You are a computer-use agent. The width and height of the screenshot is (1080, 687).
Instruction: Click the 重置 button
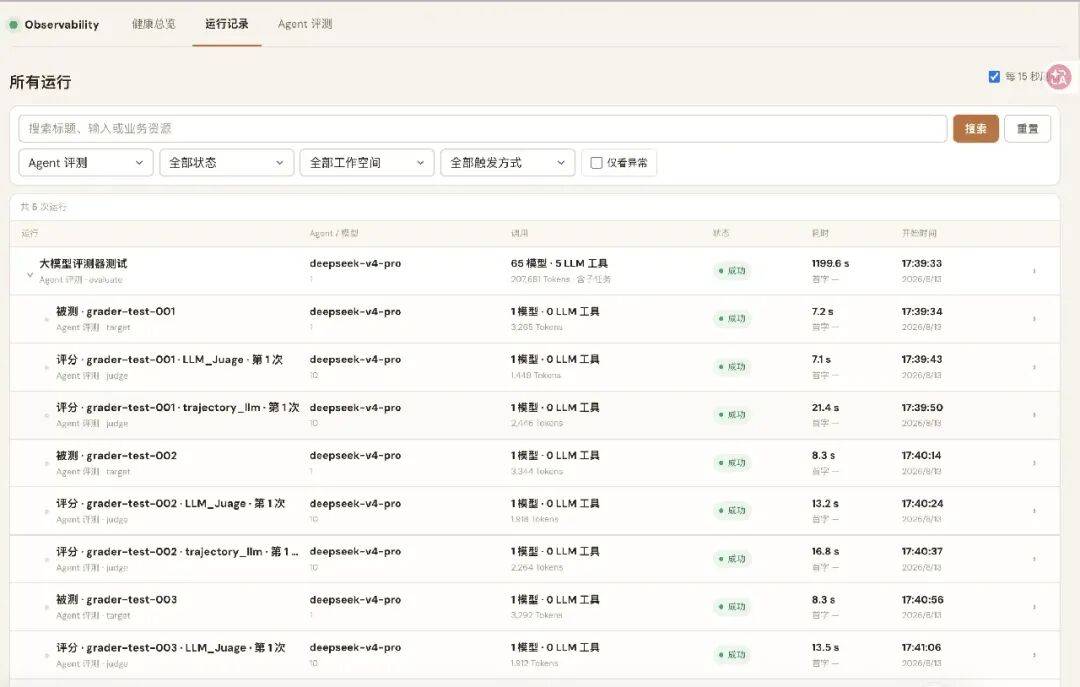tap(1027, 129)
